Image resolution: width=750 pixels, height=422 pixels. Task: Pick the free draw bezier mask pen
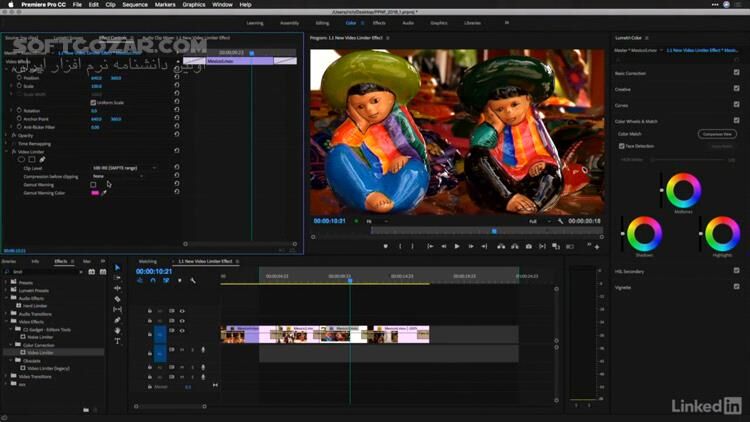coord(42,159)
